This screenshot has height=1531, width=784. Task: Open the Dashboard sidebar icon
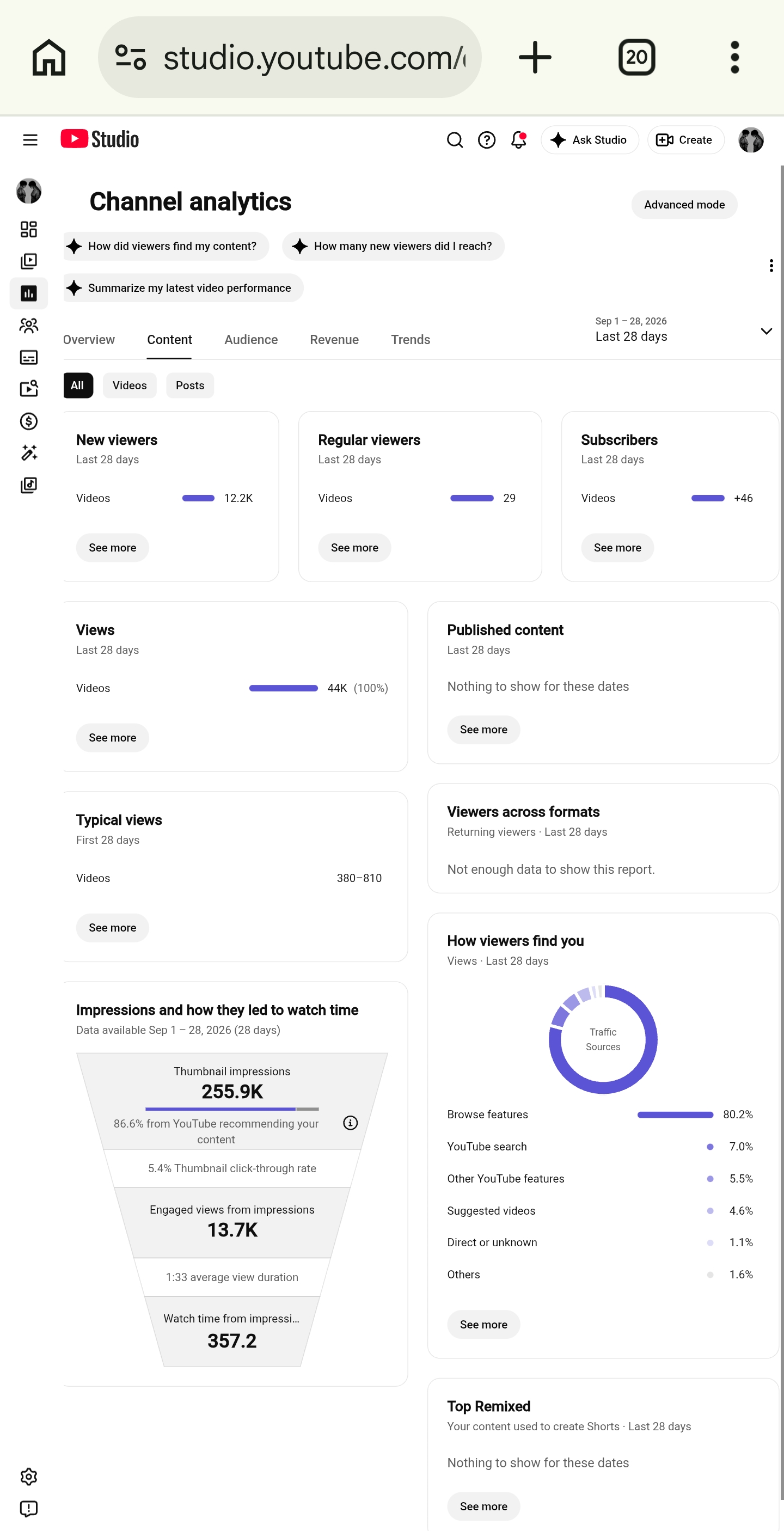point(28,229)
